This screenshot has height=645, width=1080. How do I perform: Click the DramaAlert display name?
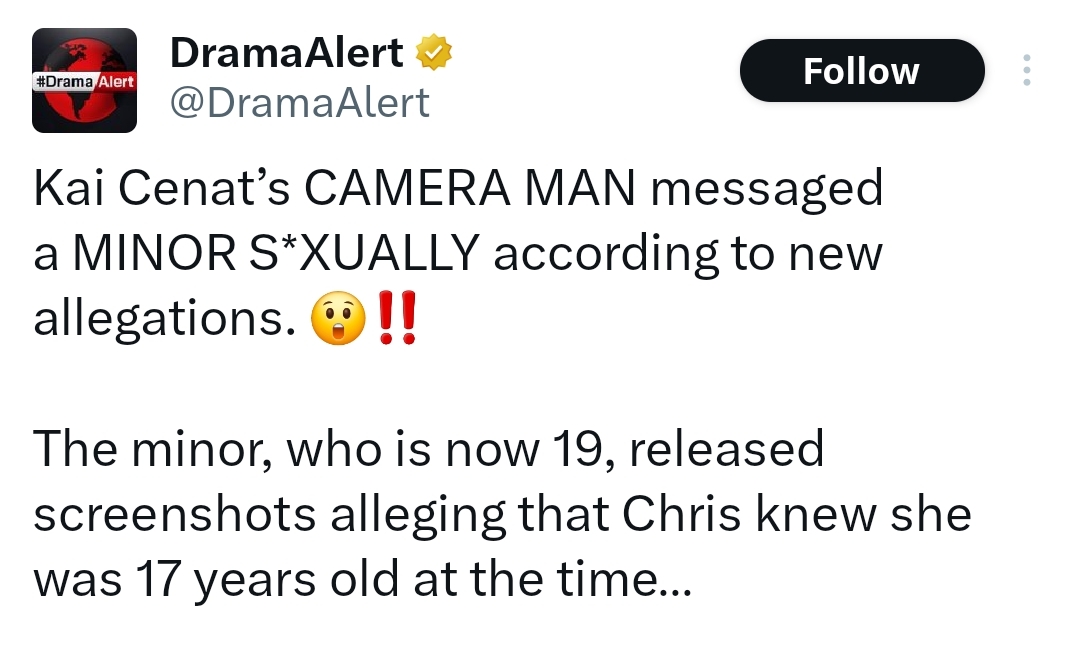click(287, 53)
